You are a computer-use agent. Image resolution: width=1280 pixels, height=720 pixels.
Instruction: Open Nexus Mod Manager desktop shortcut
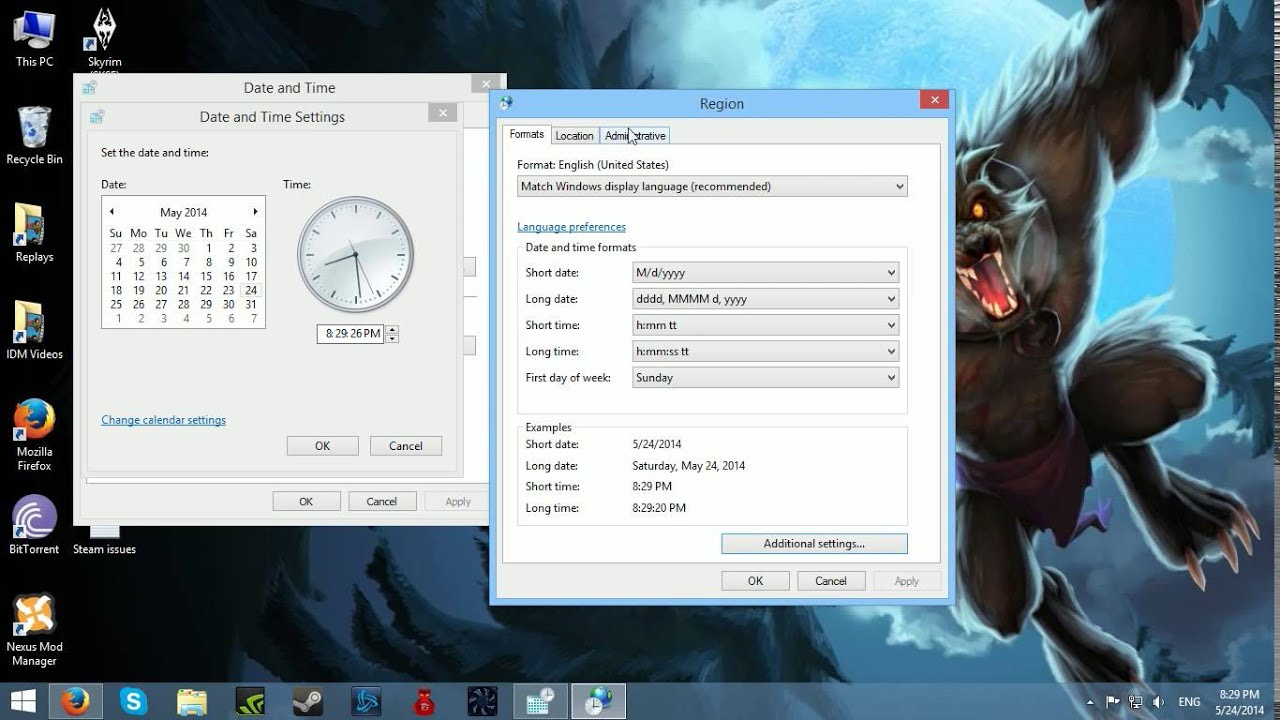click(34, 630)
